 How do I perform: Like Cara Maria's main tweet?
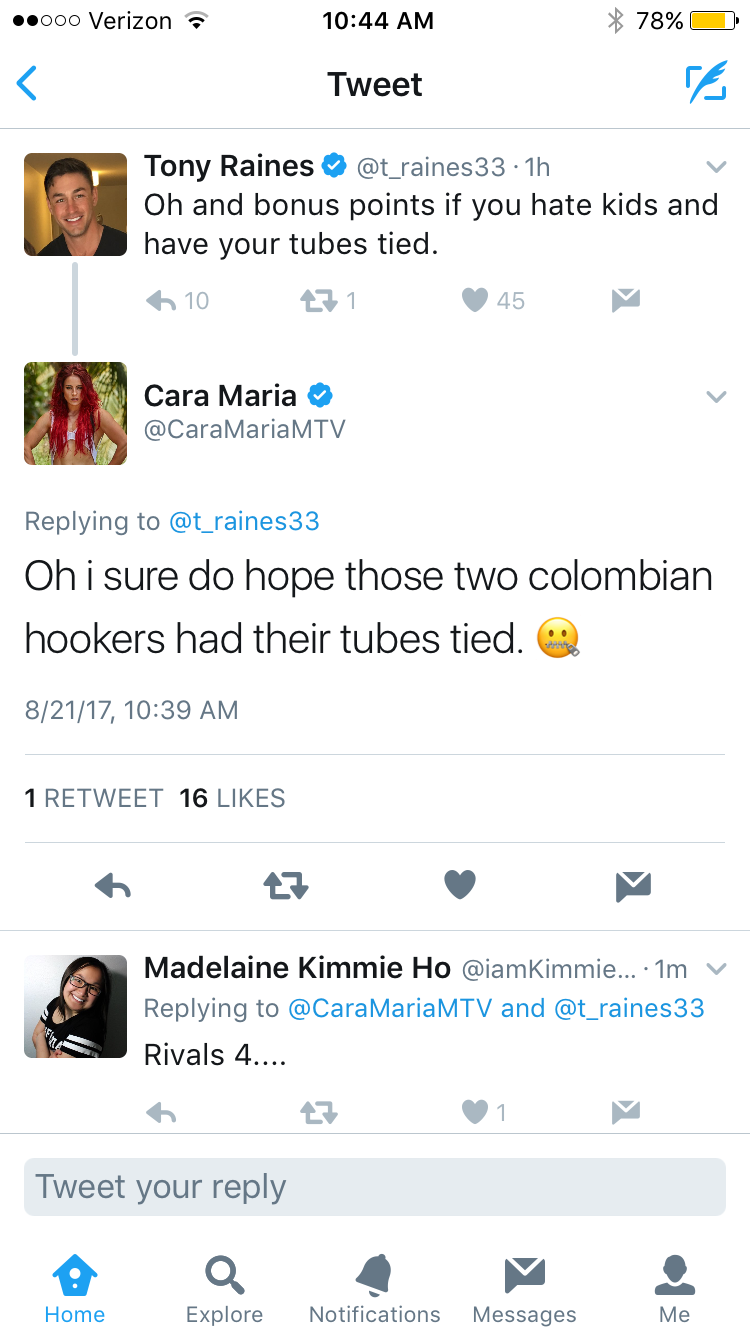pyautogui.click(x=459, y=885)
